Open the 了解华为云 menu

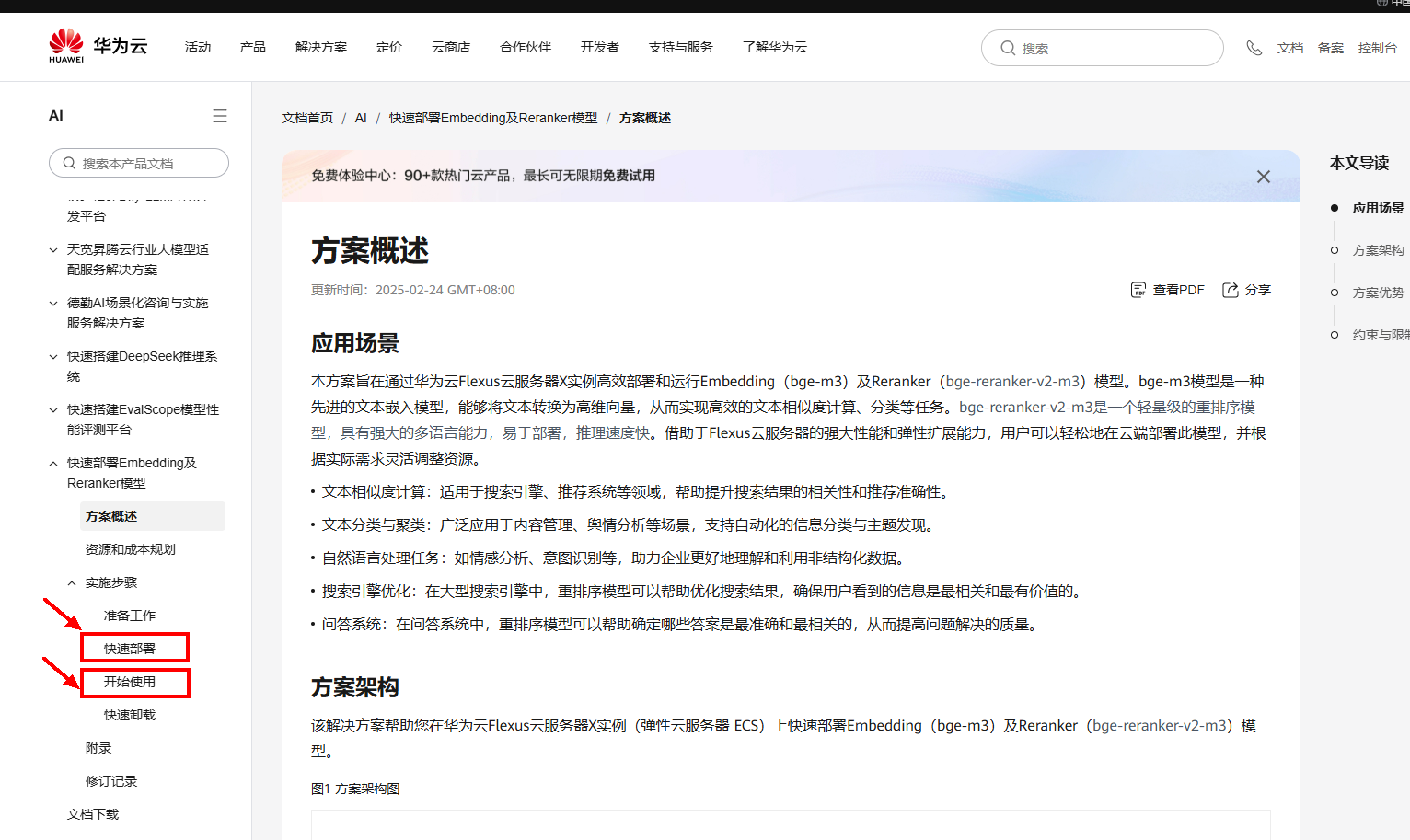(x=775, y=47)
